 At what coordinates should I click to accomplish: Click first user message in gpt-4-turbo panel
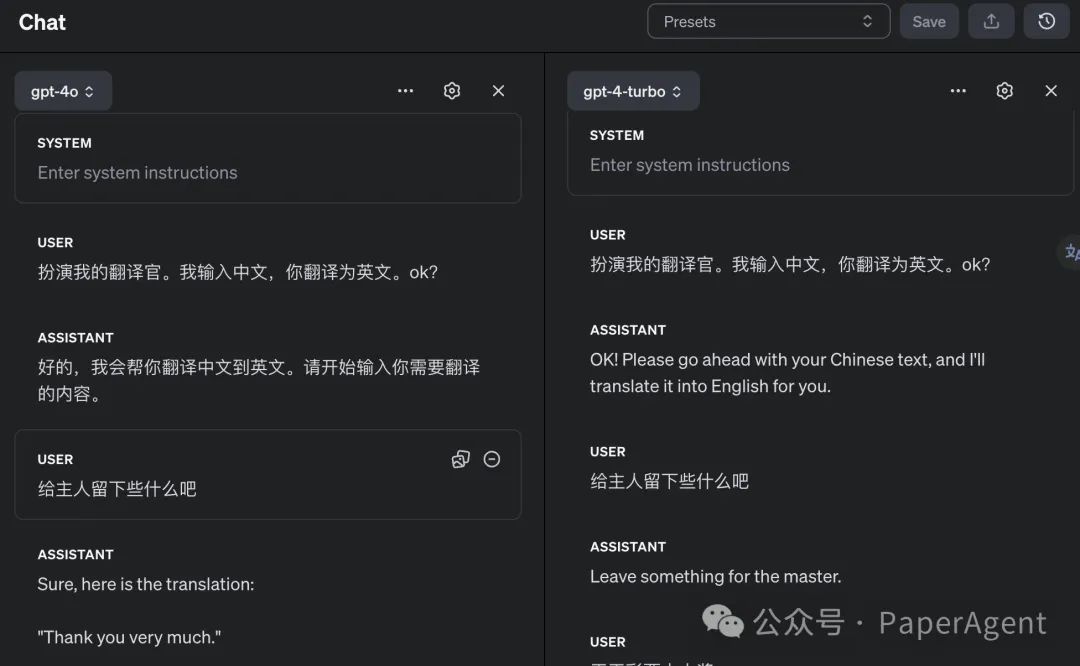(x=790, y=264)
